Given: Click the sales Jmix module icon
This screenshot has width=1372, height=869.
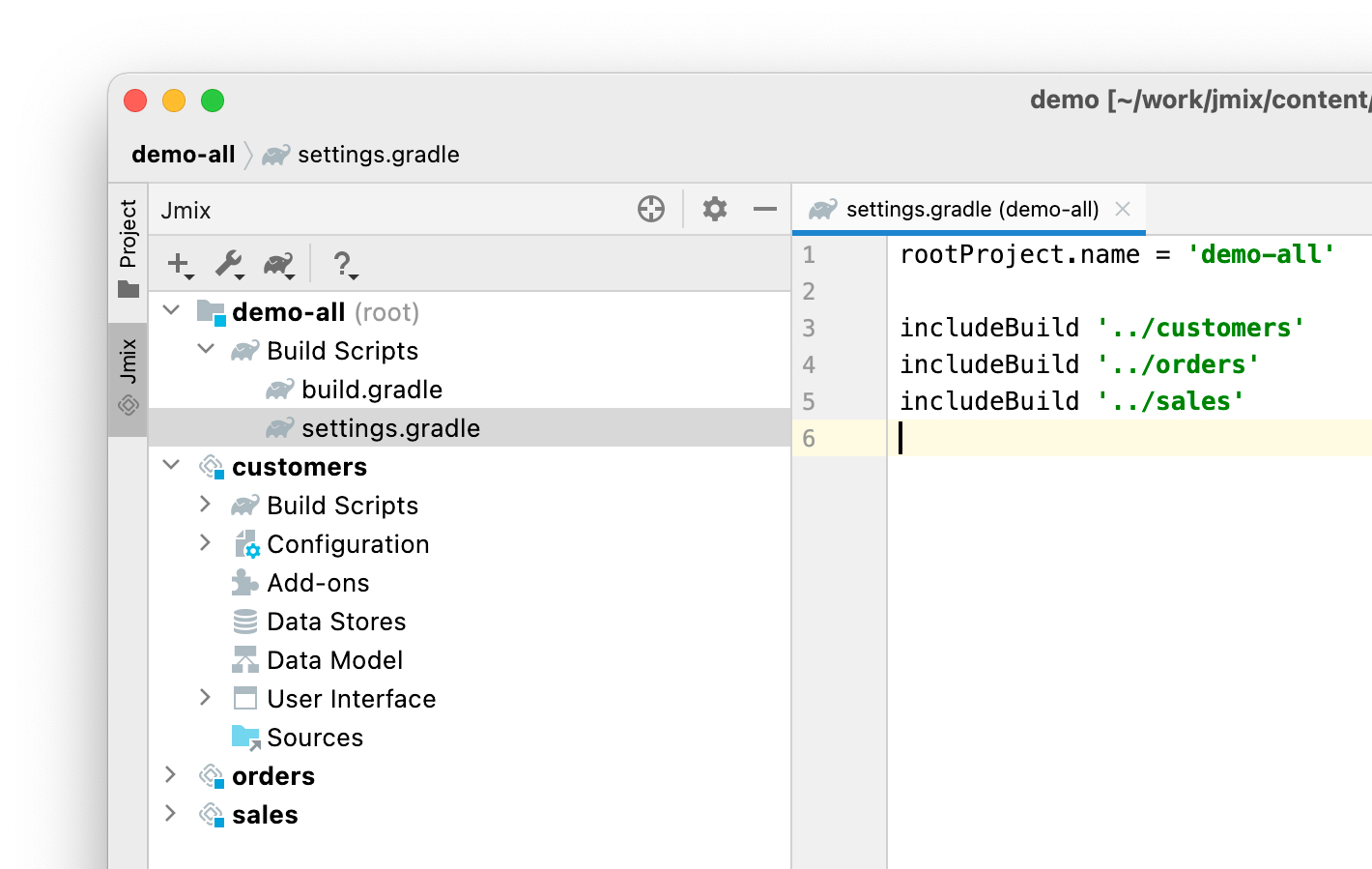Looking at the screenshot, I should point(212,815).
